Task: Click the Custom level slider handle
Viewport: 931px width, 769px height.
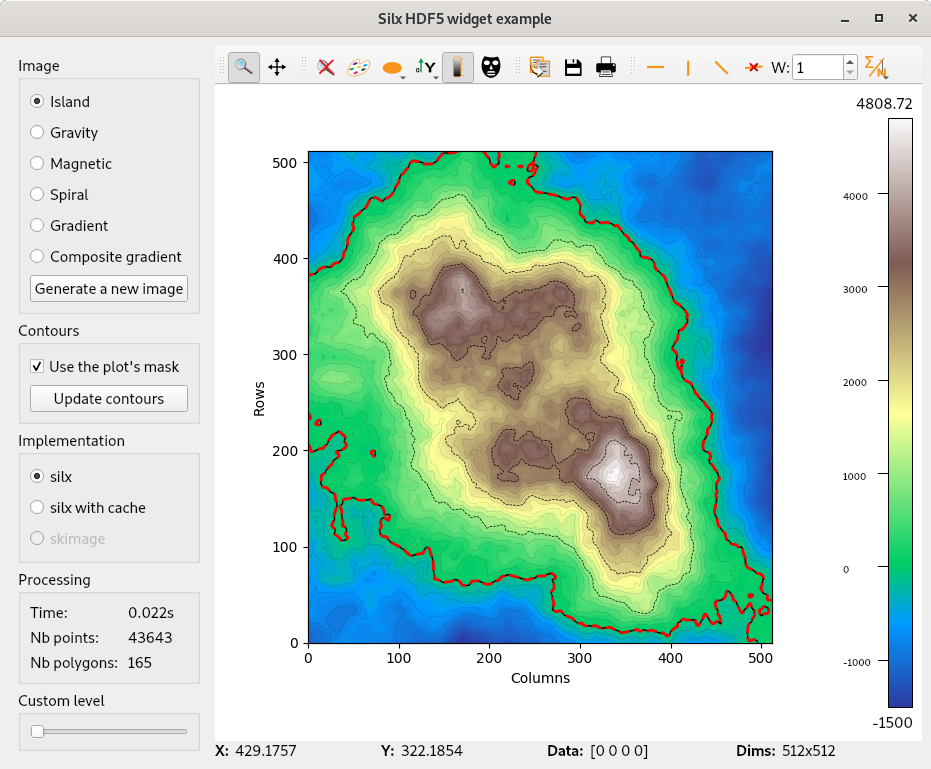Action: (37, 732)
